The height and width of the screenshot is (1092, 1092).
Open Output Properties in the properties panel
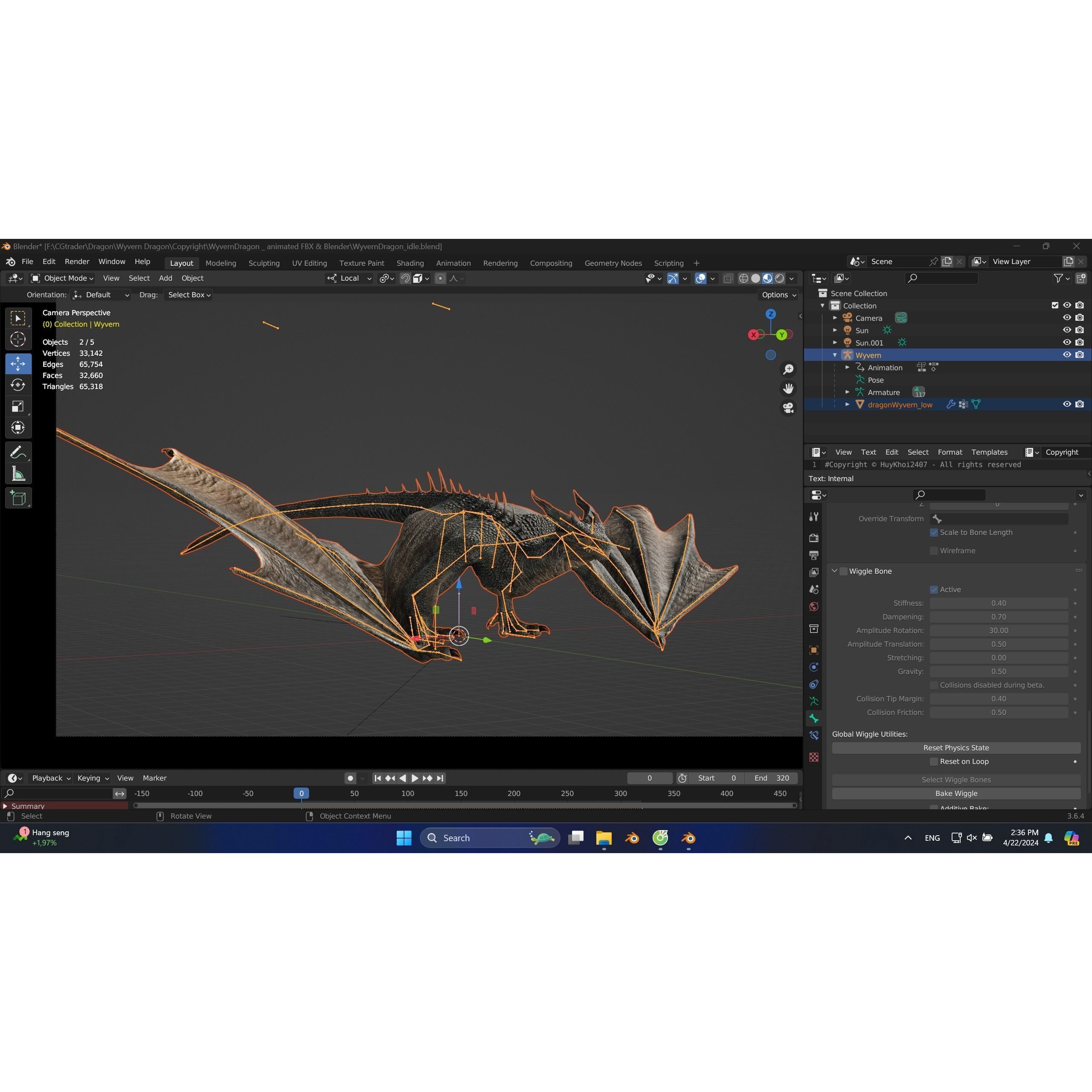(814, 555)
